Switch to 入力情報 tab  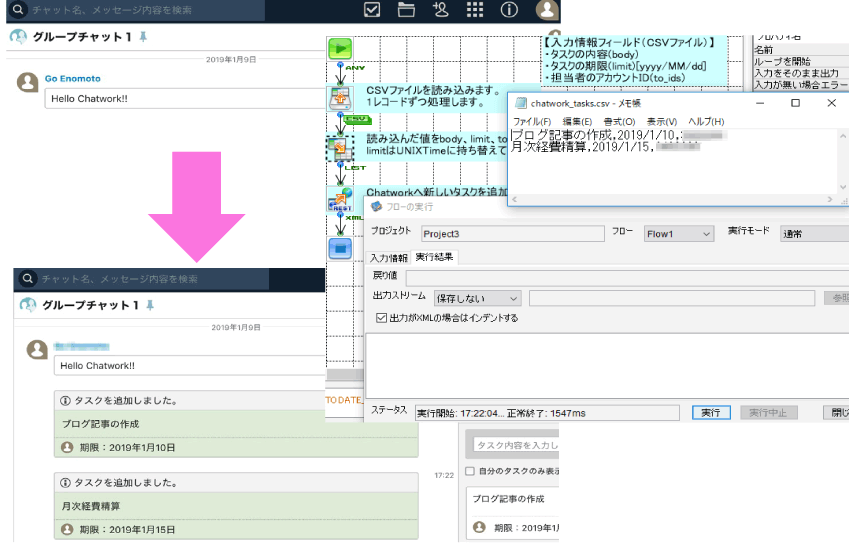389,258
